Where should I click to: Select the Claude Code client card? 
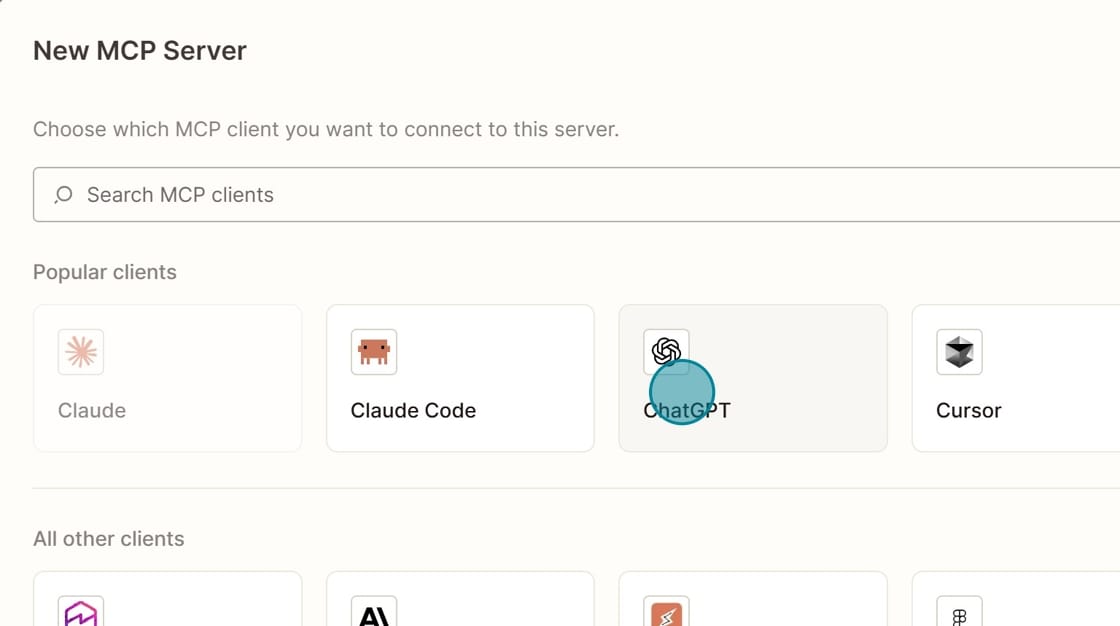click(x=460, y=378)
